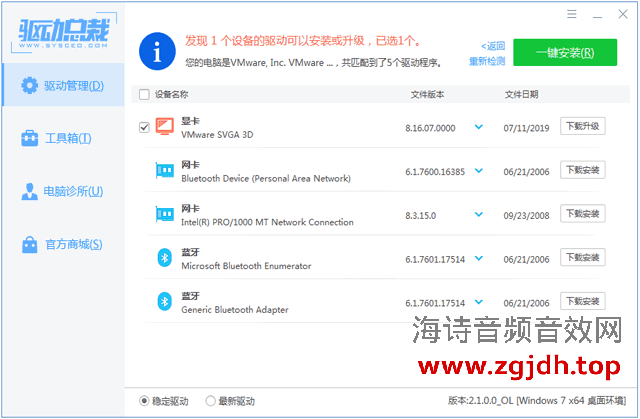
Task: Click the 文件日期 column header
Action: click(x=521, y=95)
